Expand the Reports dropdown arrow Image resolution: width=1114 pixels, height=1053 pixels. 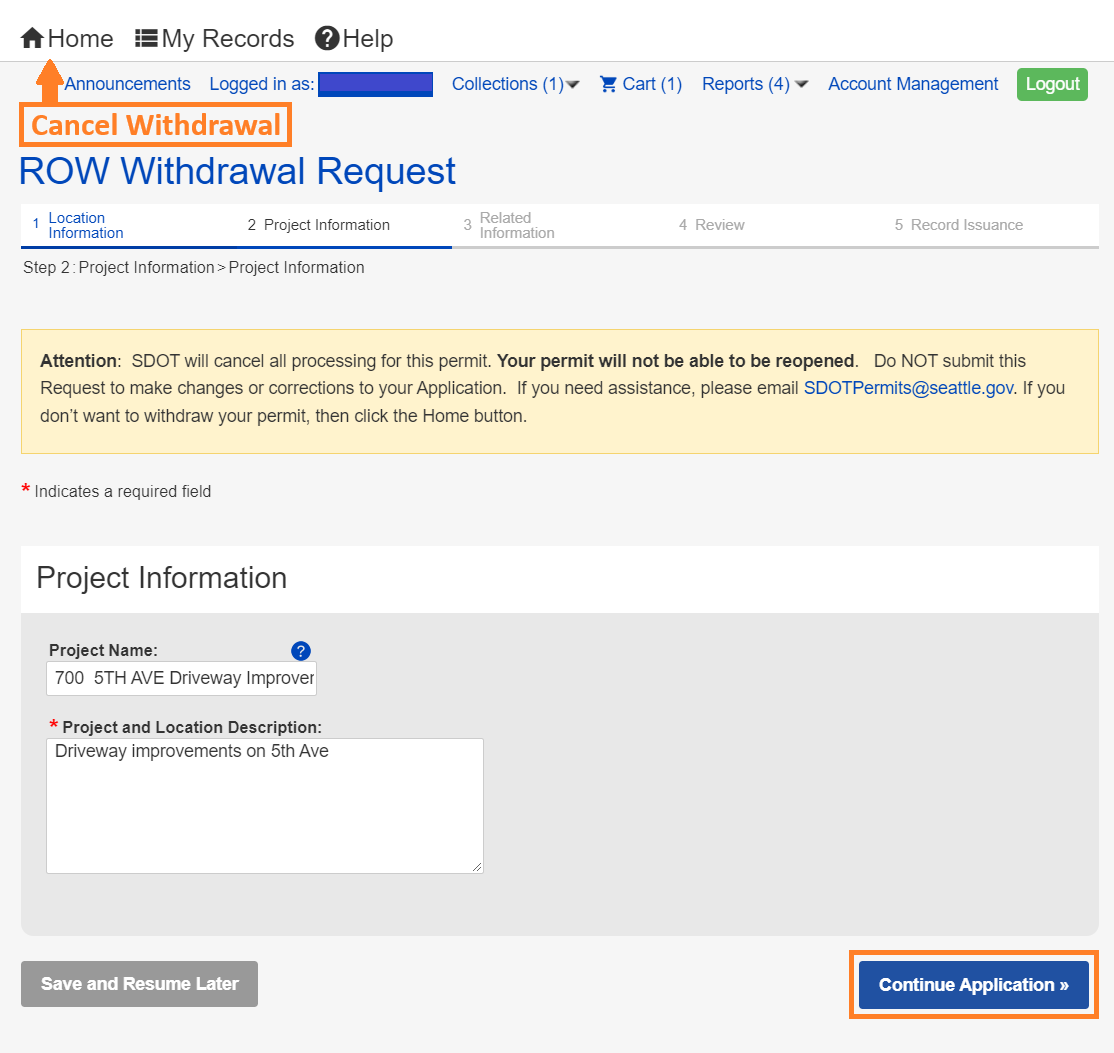coord(801,85)
